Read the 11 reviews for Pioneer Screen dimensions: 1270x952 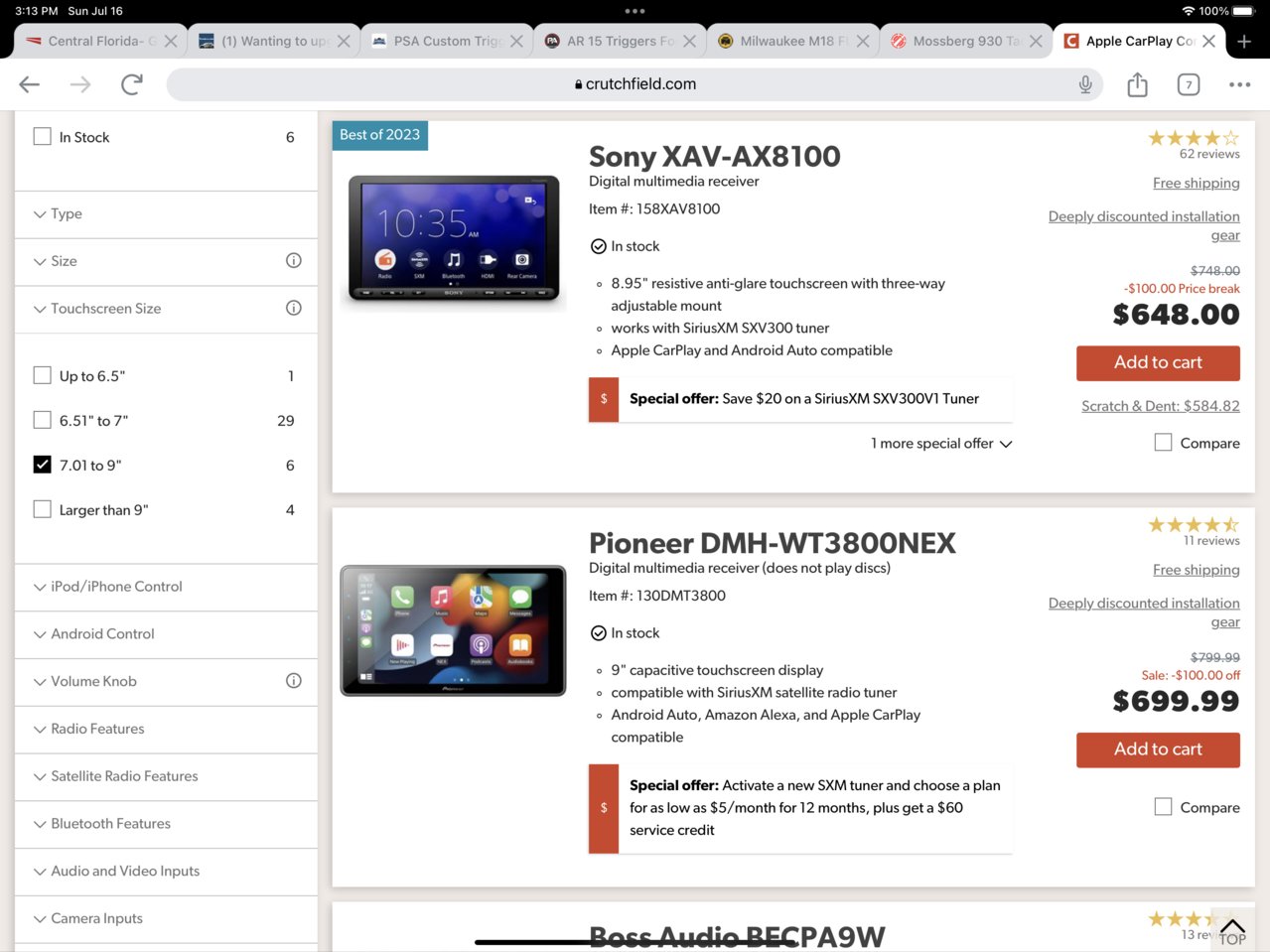[x=1211, y=541]
